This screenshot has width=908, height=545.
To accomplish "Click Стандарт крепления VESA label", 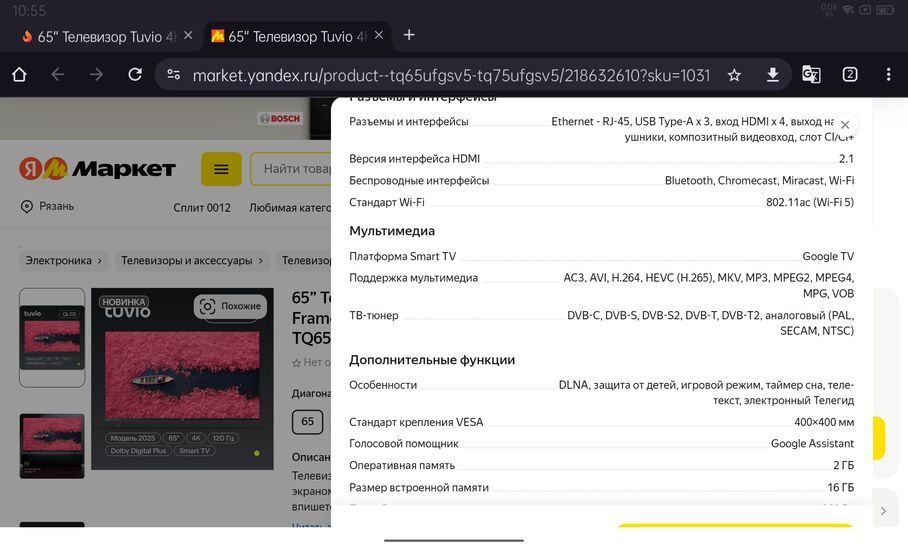I will 416,422.
